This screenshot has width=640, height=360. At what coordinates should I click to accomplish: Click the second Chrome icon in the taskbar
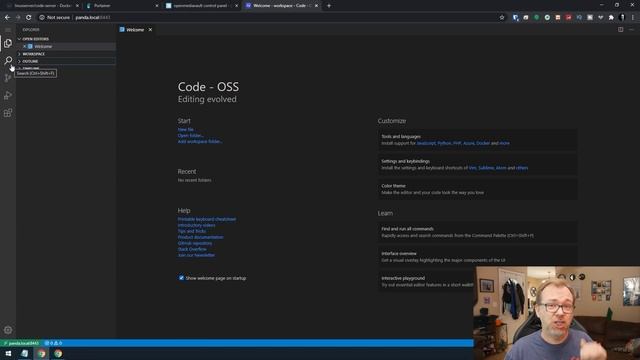[x=58, y=353]
